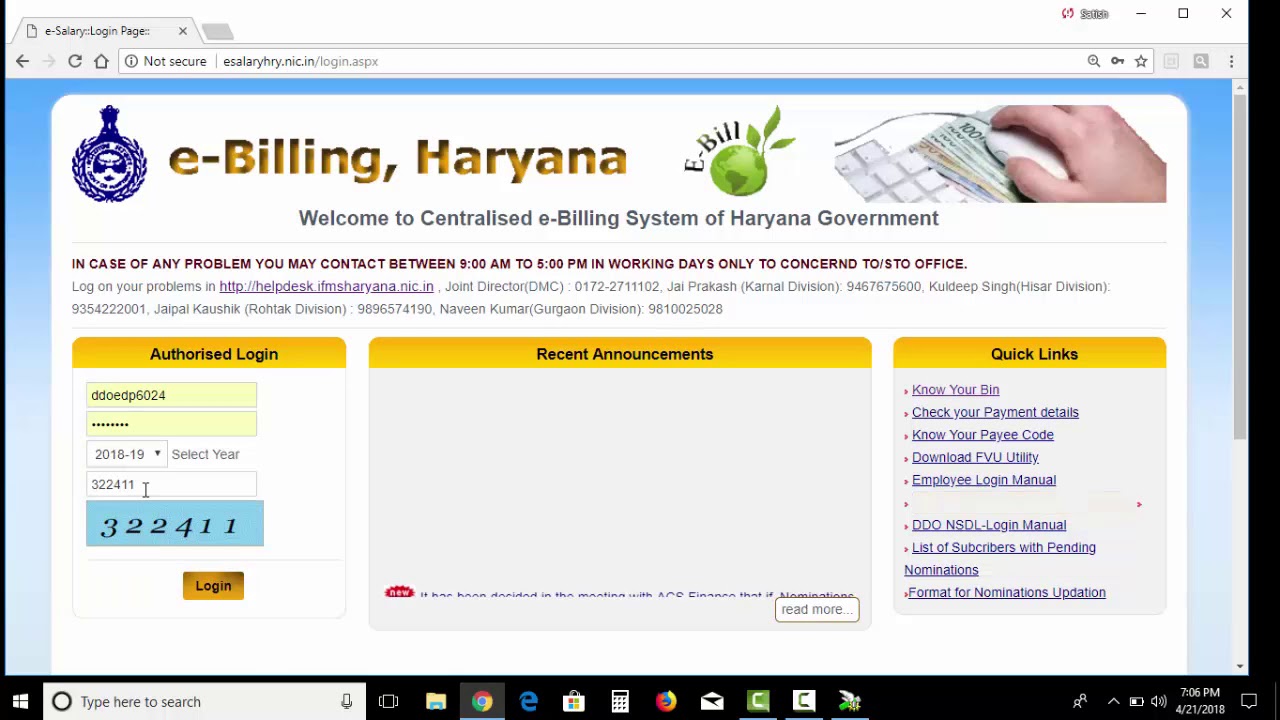Click the grayed page extension icon

coord(1171,61)
